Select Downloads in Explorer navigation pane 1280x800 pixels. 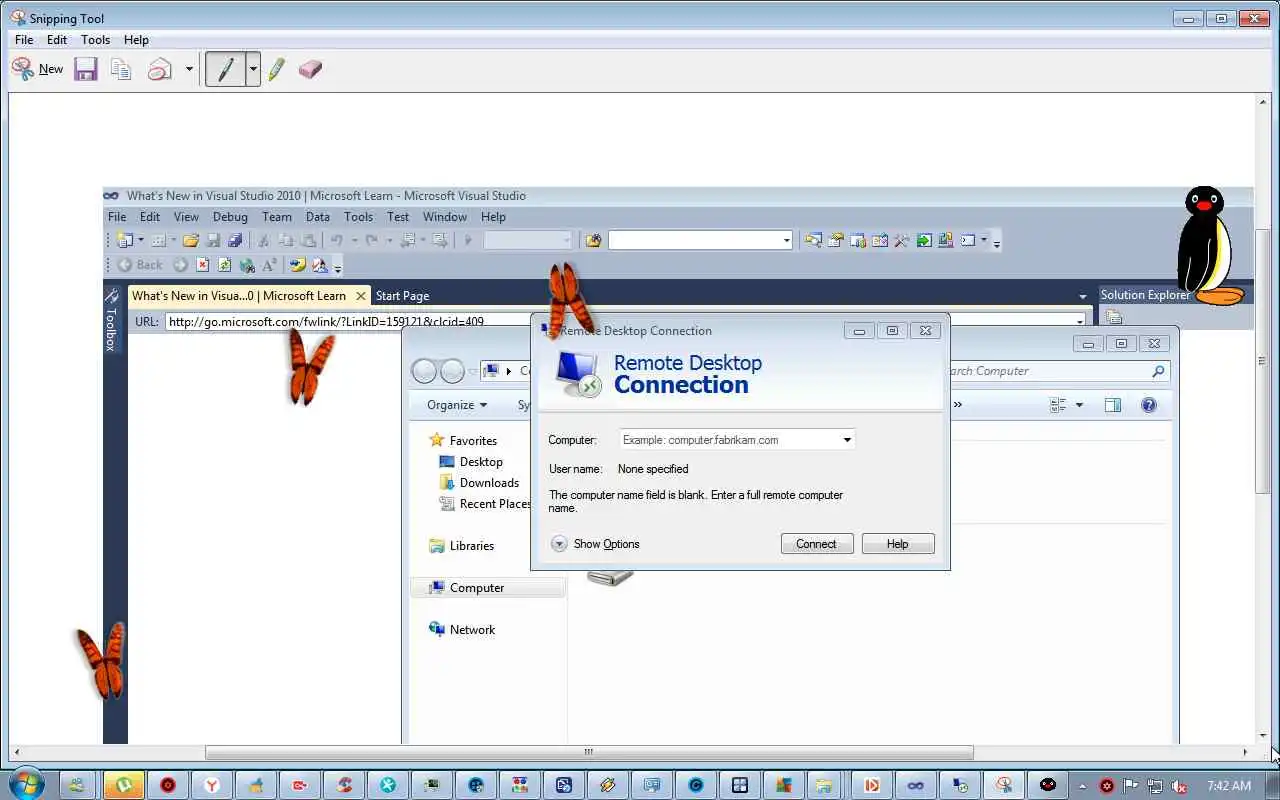pyautogui.click(x=479, y=483)
